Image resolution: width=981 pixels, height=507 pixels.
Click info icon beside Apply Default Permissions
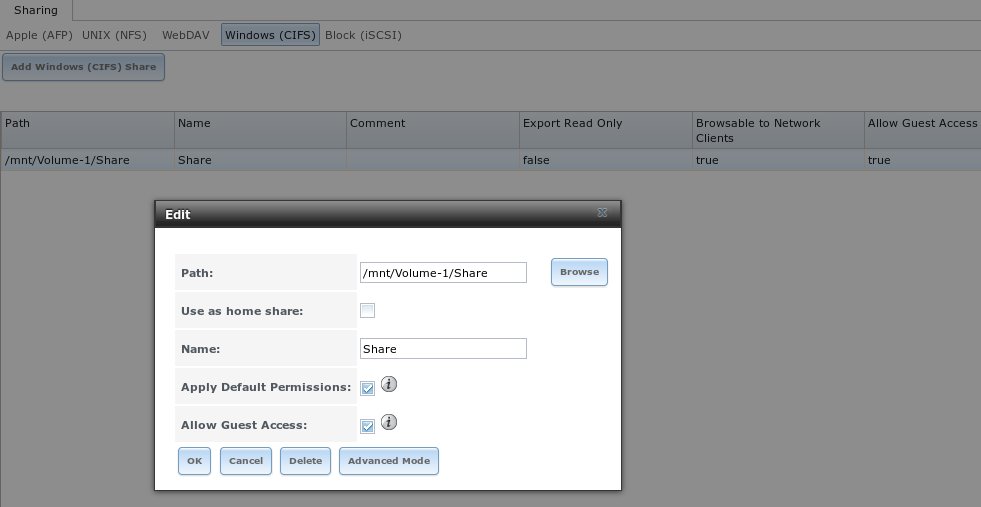390,384
